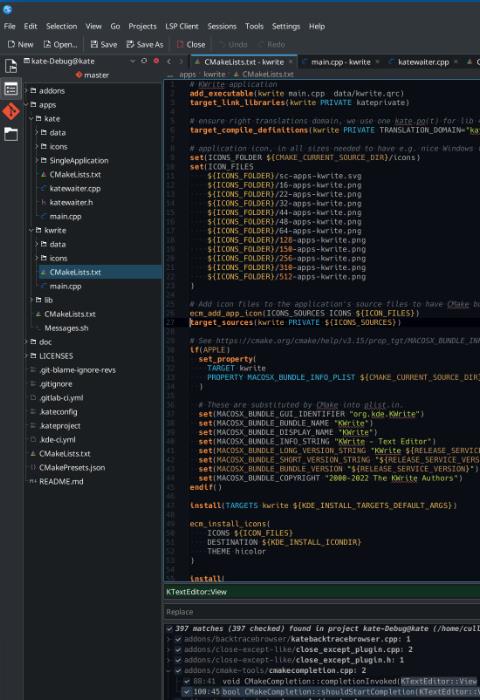Viewport: 480px width, 700px height.
Task: Uncheck cmakecompletion.cpp result checkbox
Action: [x=178, y=671]
